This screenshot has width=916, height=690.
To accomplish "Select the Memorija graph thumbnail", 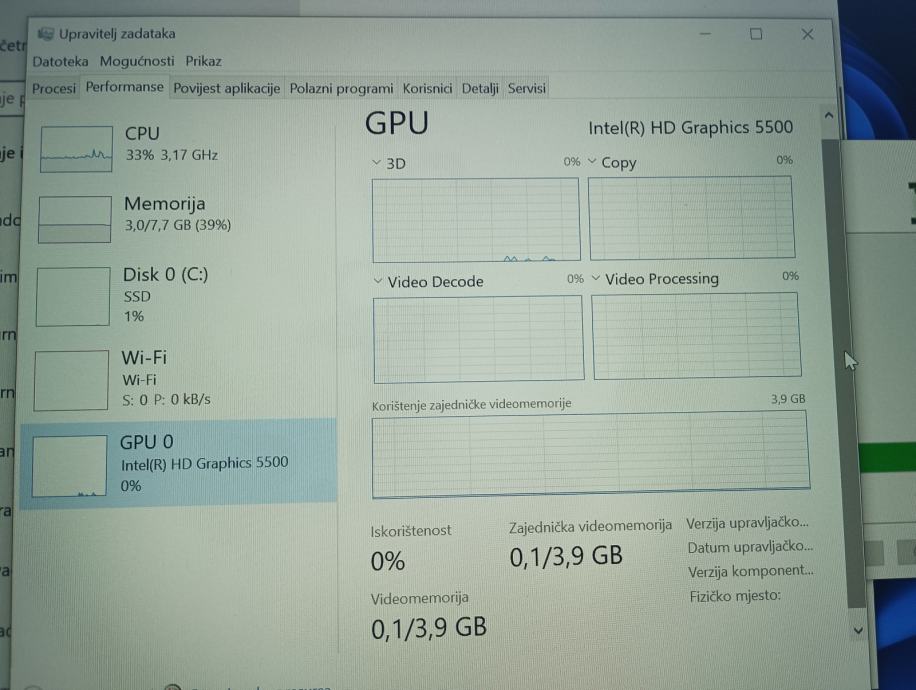I will [75, 219].
